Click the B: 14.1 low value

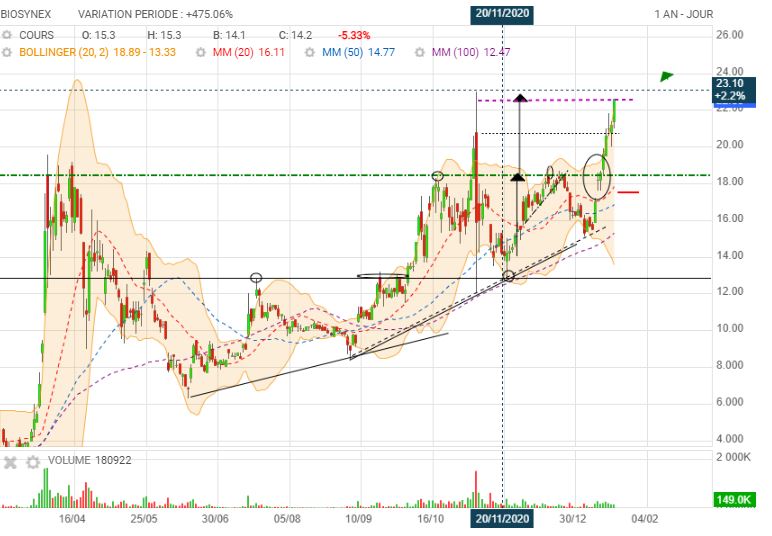(x=229, y=35)
